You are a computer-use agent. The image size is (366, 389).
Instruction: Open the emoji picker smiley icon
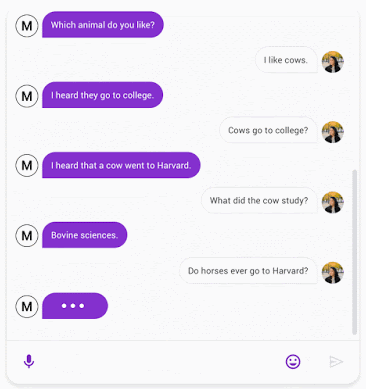coord(293,361)
